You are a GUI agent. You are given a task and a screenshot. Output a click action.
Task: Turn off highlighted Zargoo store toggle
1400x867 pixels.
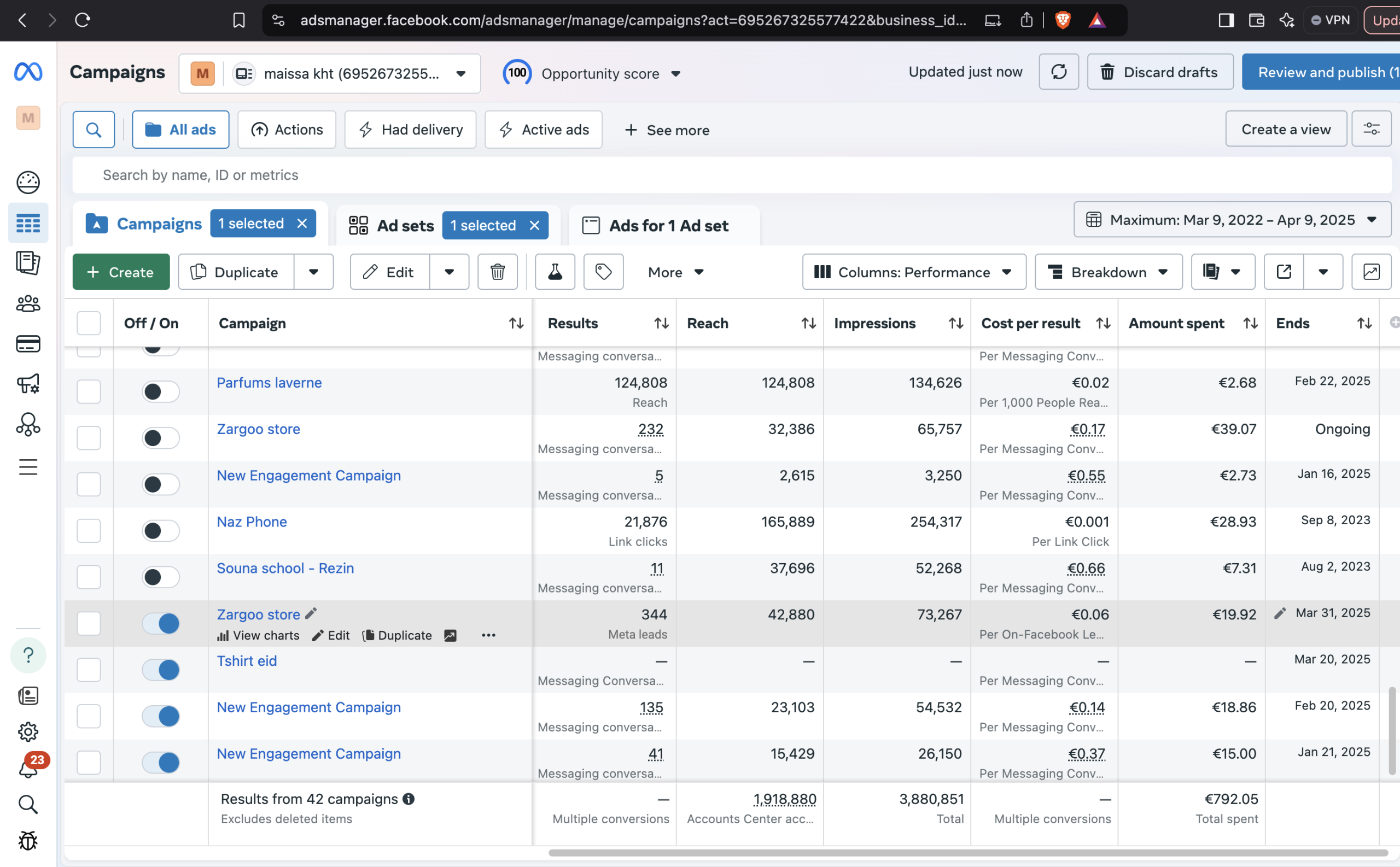pos(161,623)
